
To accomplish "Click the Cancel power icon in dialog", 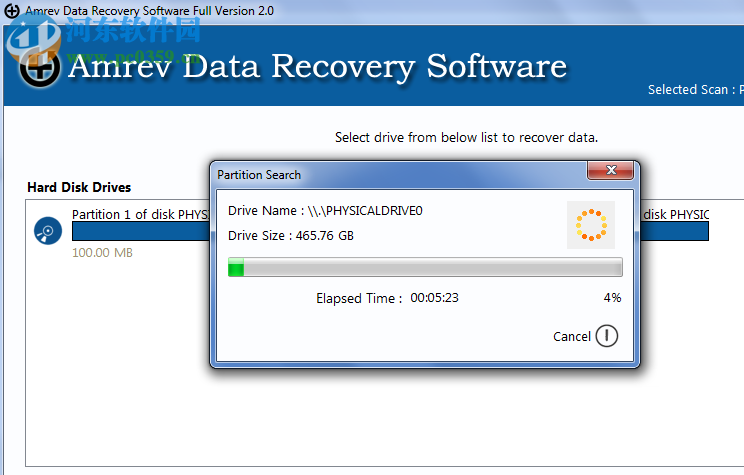I will tap(606, 336).
